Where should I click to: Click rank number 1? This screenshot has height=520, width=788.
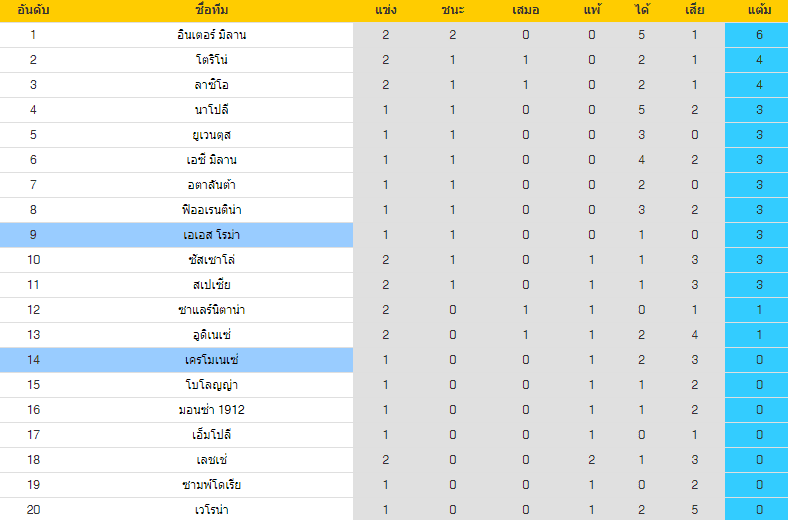[33, 35]
